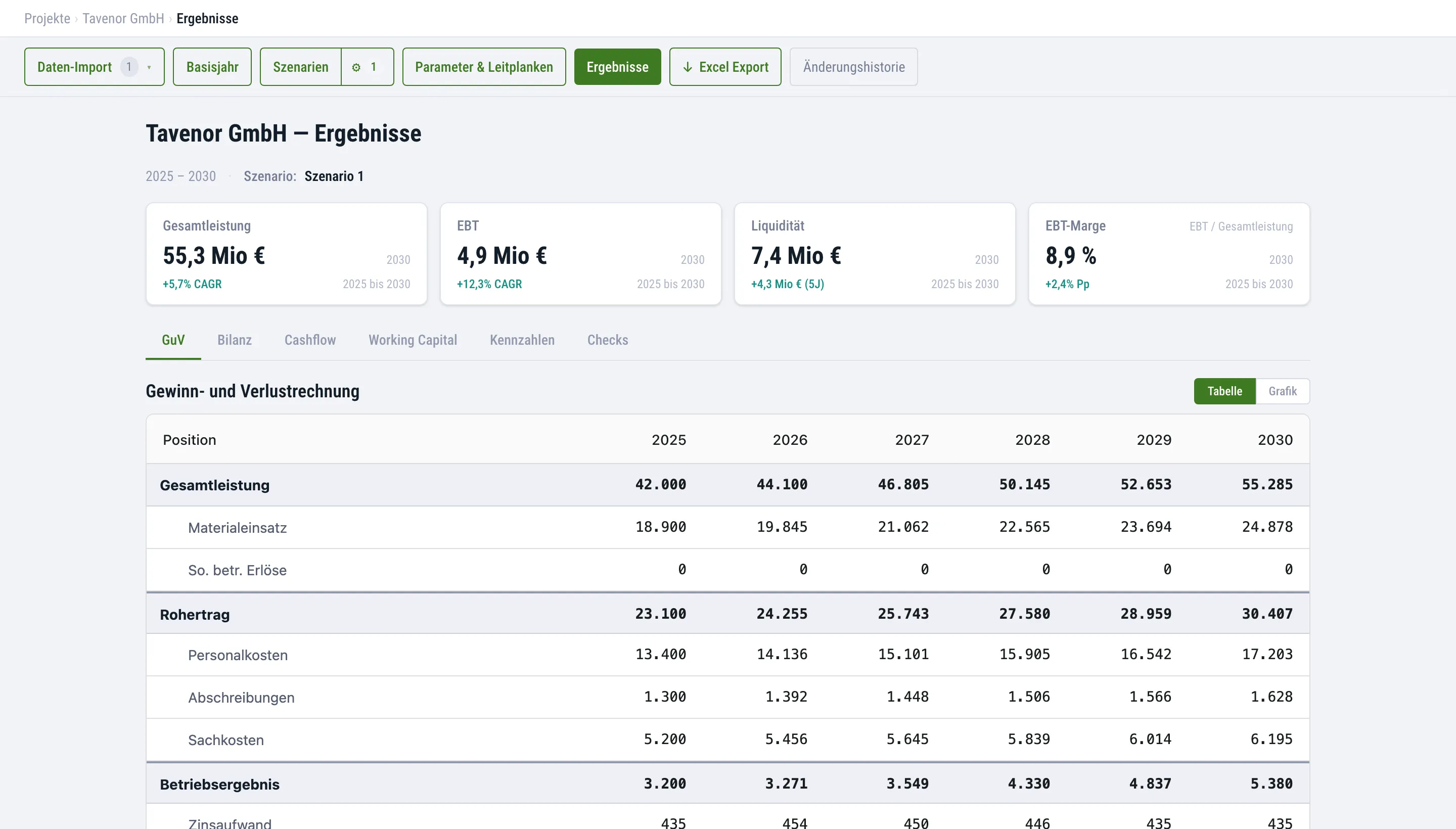Click the Liquidität KPI card
The image size is (1456, 829).
875,254
